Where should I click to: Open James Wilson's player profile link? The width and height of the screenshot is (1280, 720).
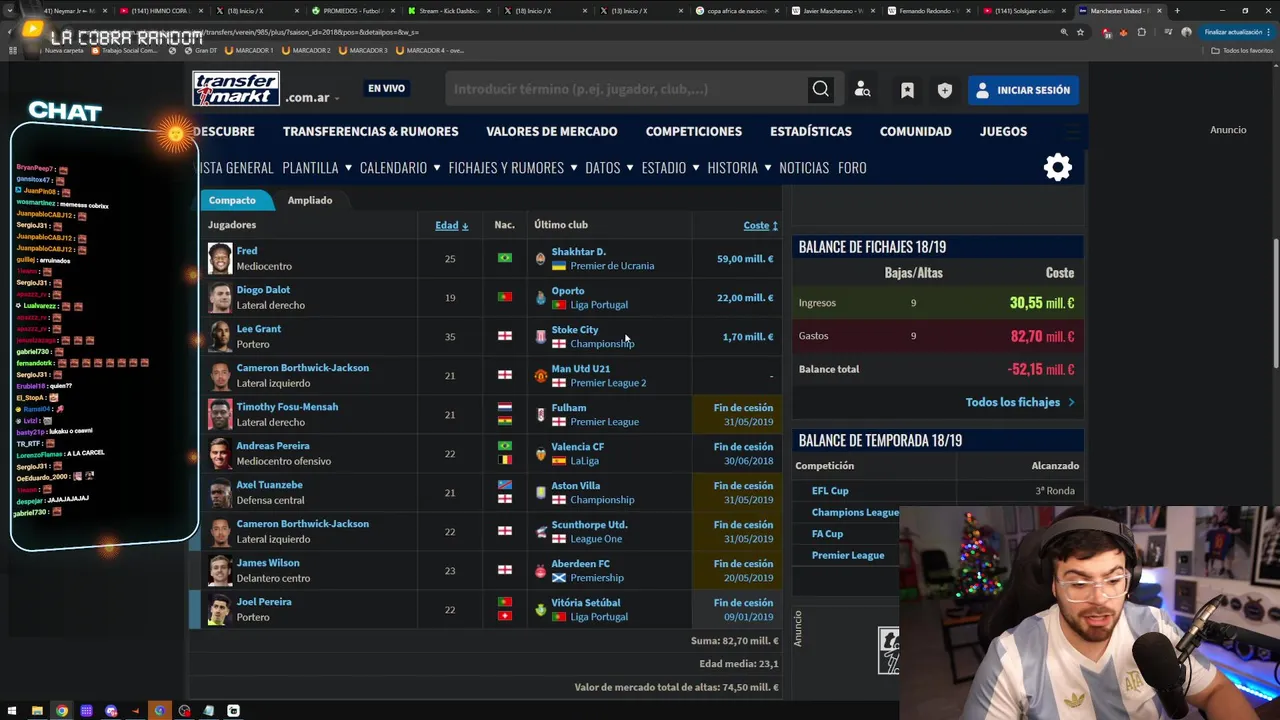(268, 563)
